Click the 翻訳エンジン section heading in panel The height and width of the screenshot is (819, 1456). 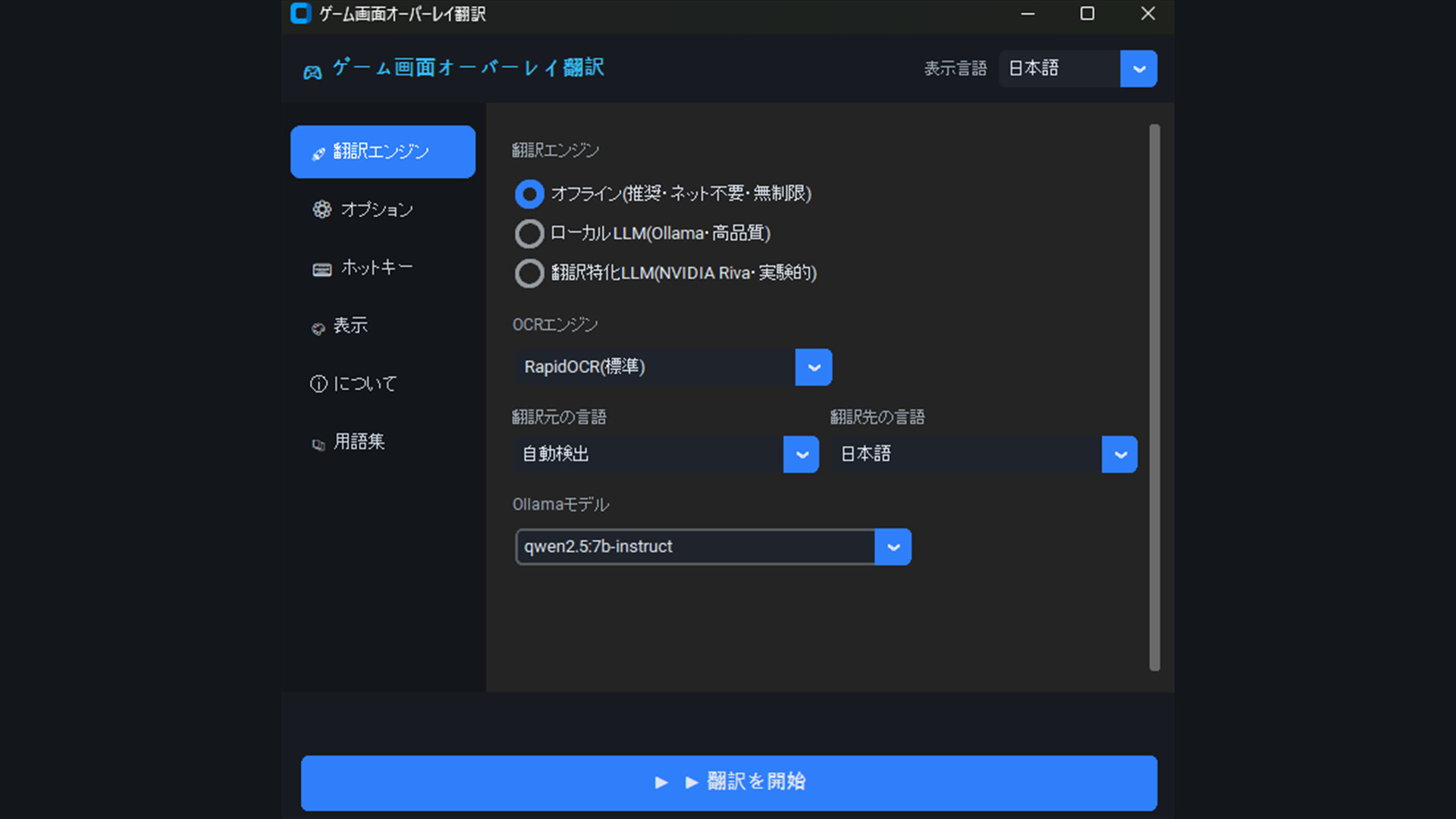tap(555, 150)
